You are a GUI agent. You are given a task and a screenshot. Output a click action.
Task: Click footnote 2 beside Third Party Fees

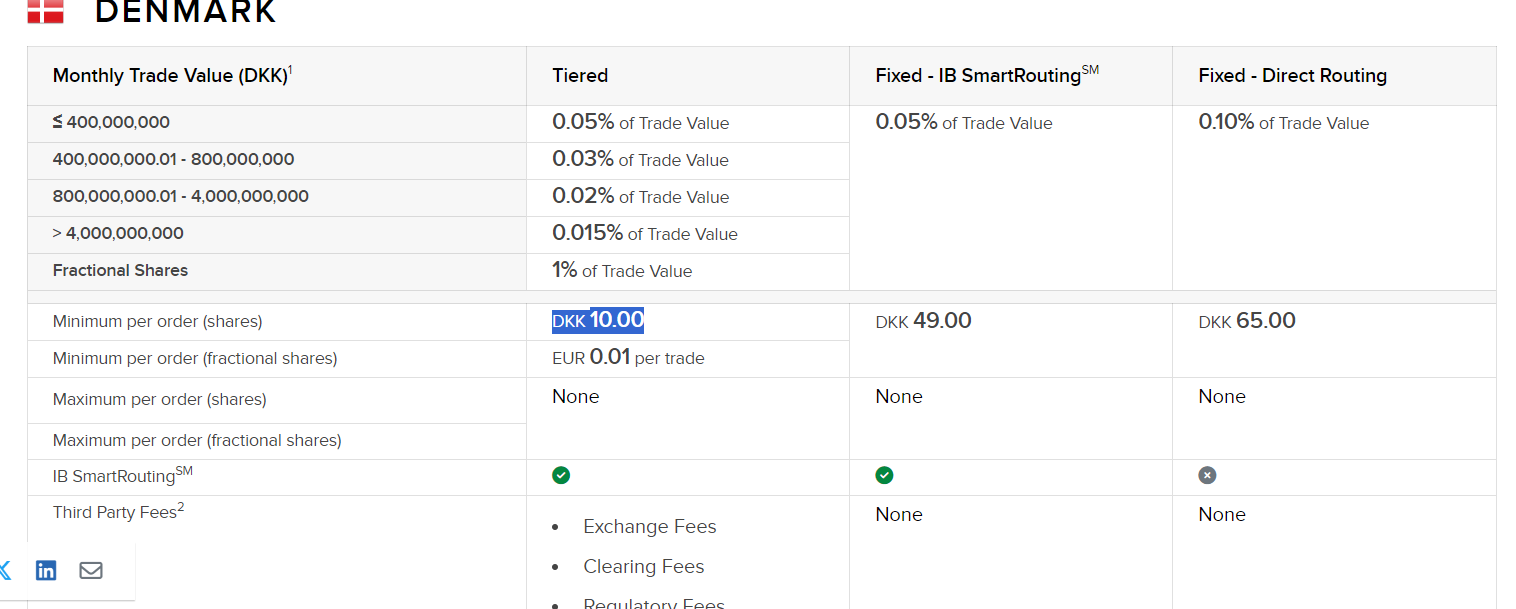point(181,508)
